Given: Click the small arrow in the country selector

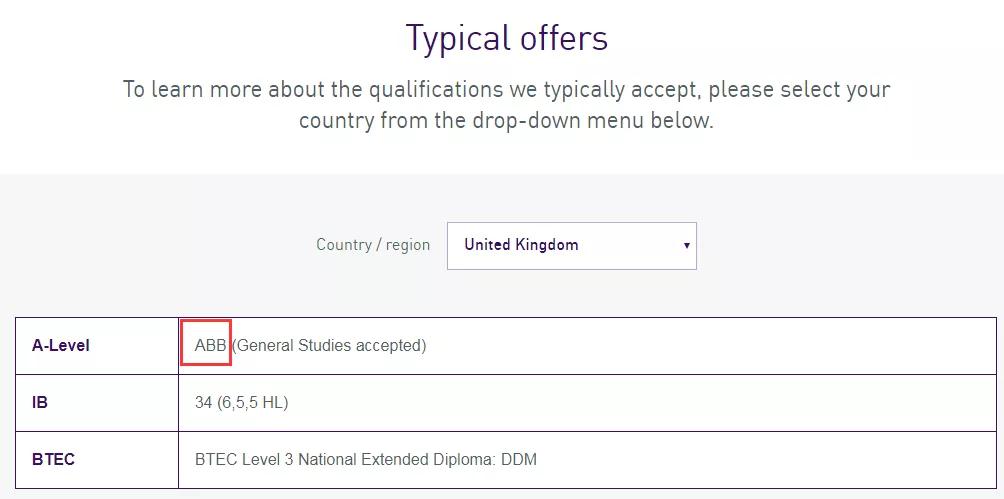Looking at the screenshot, I should tap(686, 245).
